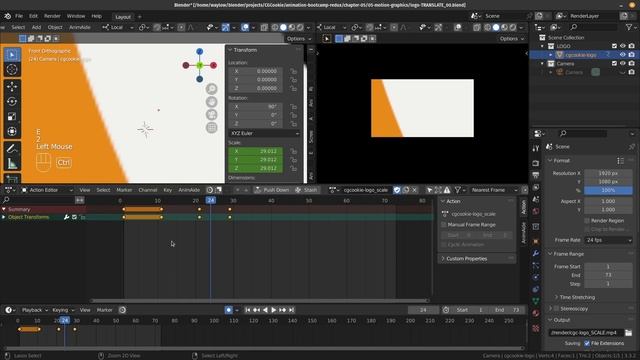This screenshot has height=360, width=640.
Task: Open Options dropdown of the left viewport
Action: pos(299,38)
